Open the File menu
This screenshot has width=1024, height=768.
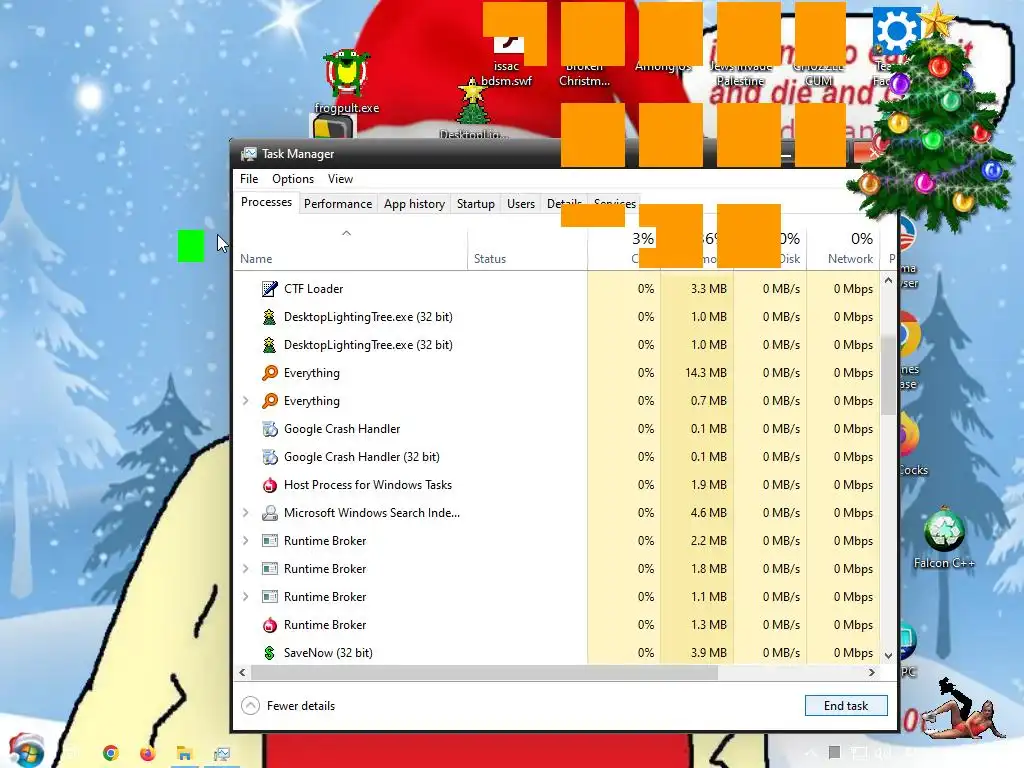249,179
